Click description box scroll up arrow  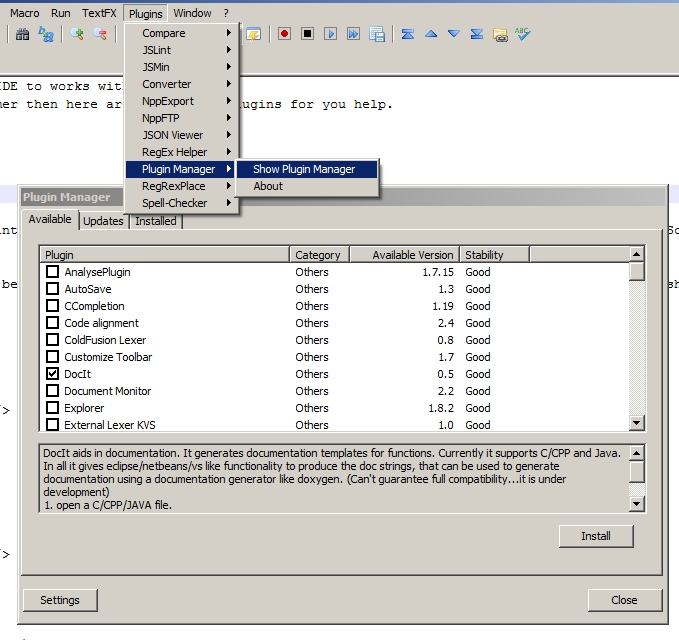tap(636, 453)
